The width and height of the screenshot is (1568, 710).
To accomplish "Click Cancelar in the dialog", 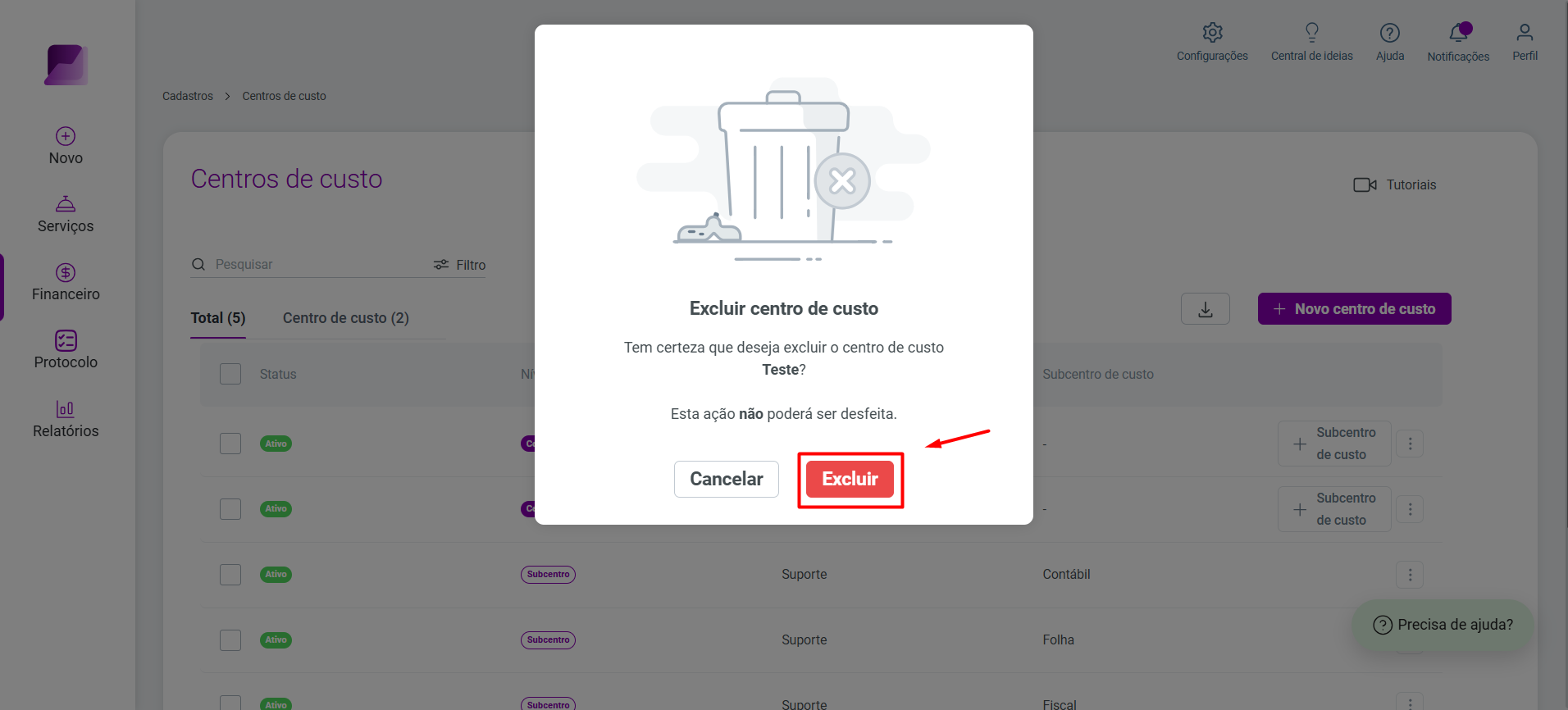I will click(727, 480).
